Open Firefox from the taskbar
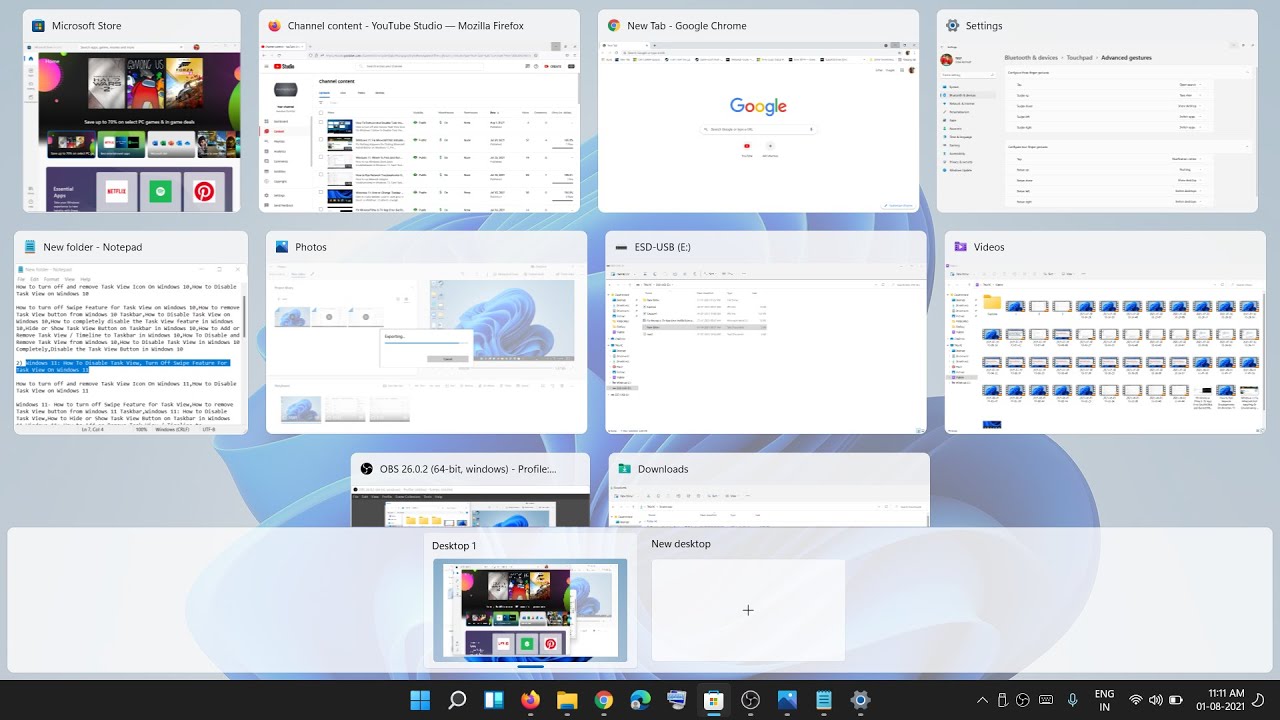This screenshot has height=720, width=1280. [530, 700]
